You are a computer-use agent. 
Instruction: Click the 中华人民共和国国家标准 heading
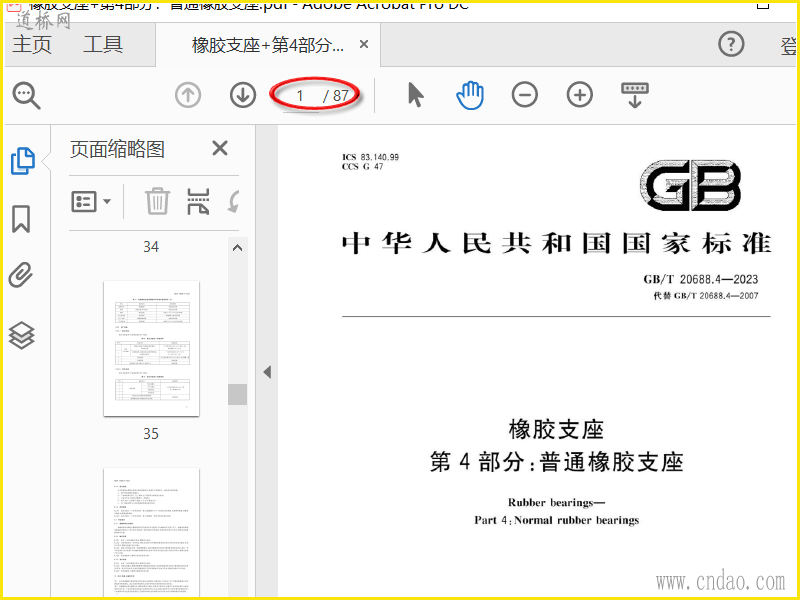(556, 243)
